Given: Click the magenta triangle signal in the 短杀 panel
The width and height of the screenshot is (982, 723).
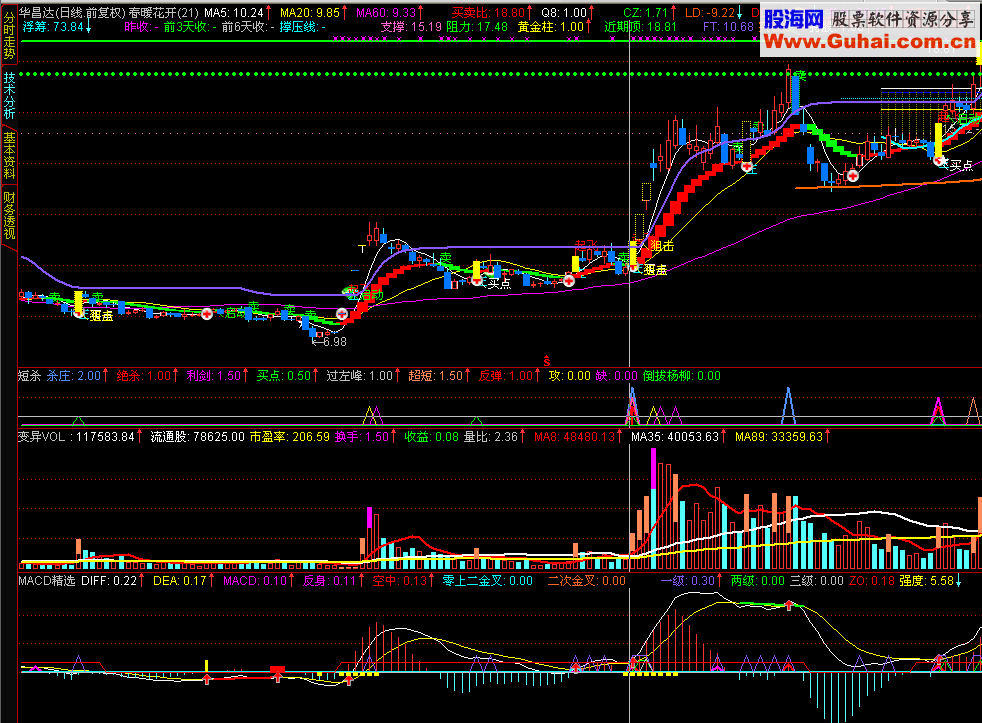Looking at the screenshot, I should 938,410.
